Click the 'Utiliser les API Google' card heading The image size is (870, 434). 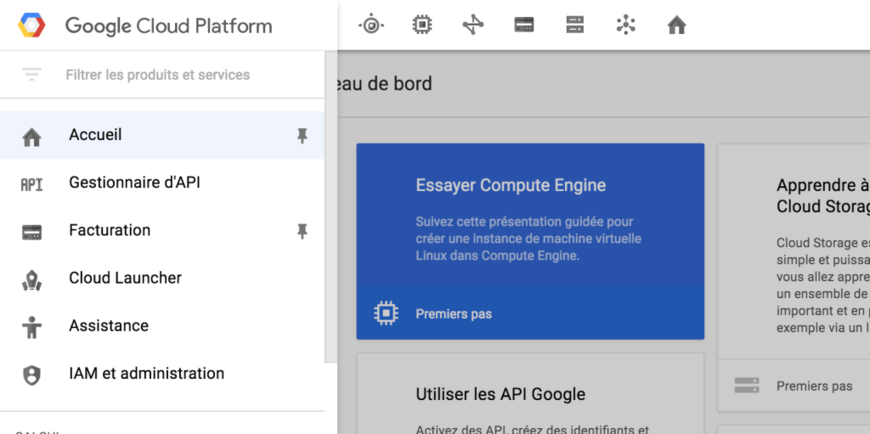500,395
